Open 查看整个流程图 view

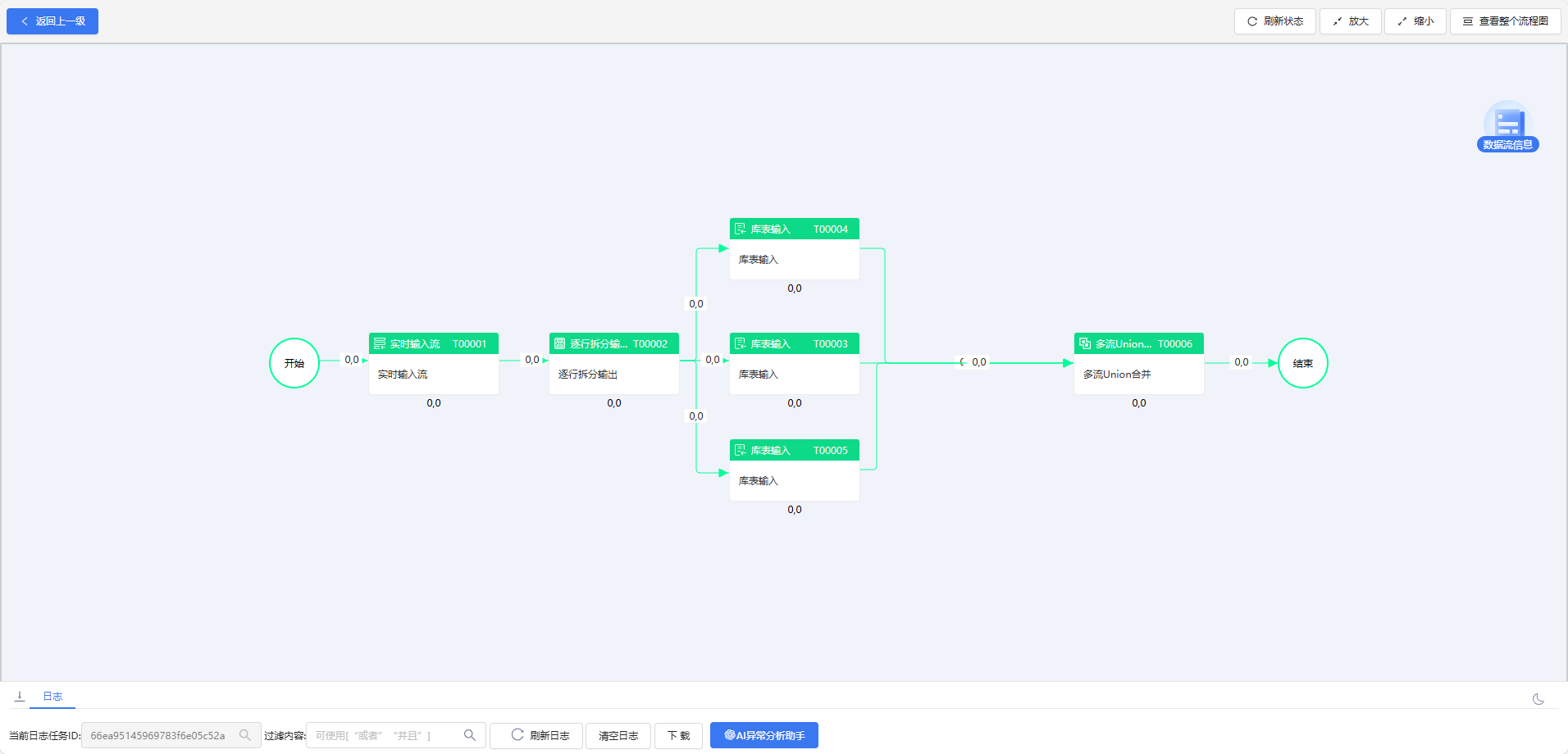[x=1505, y=21]
